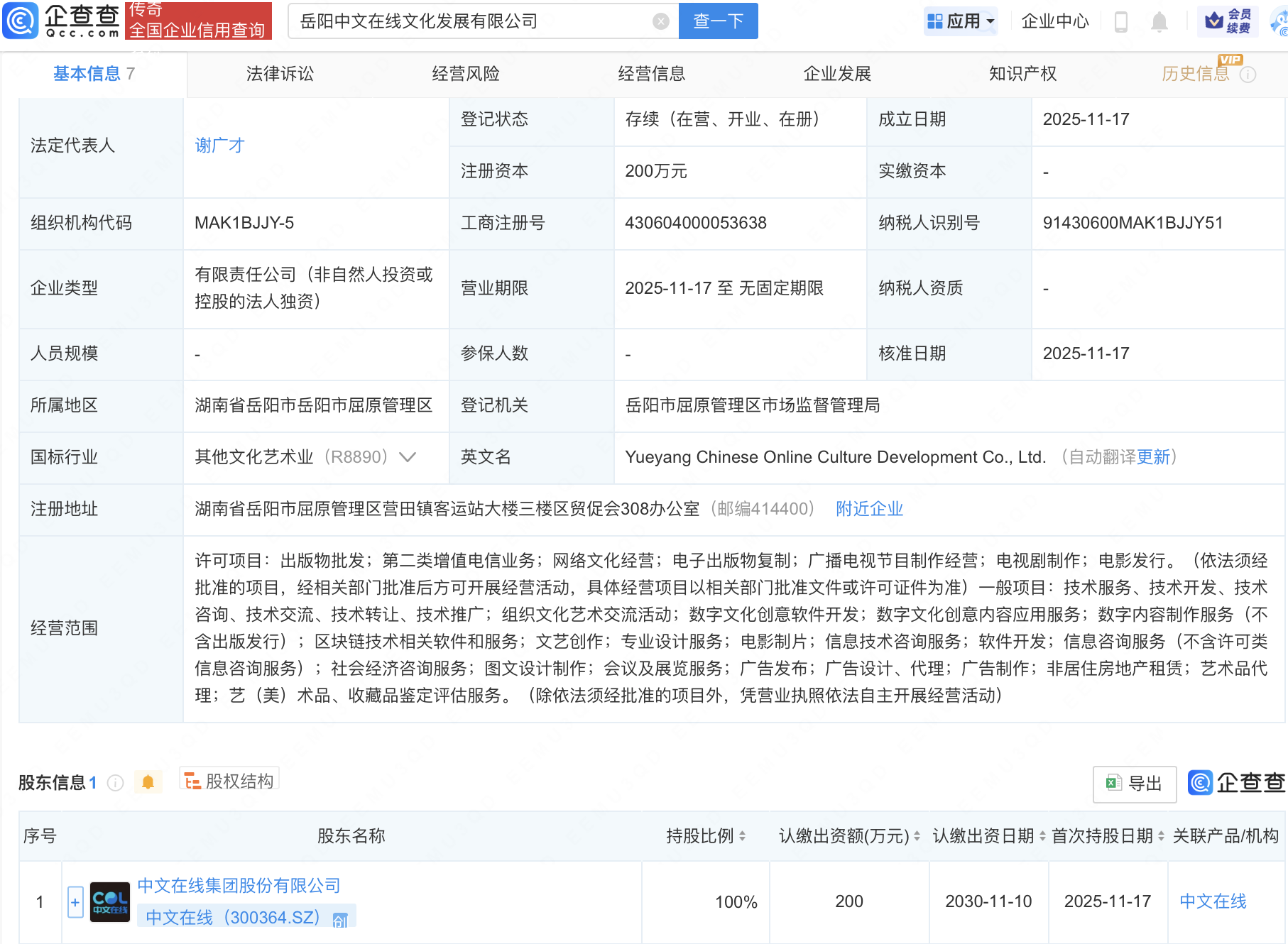Screen dimensions: 1288x944
Task: Open the 应用 dropdown menu
Action: tap(960, 21)
